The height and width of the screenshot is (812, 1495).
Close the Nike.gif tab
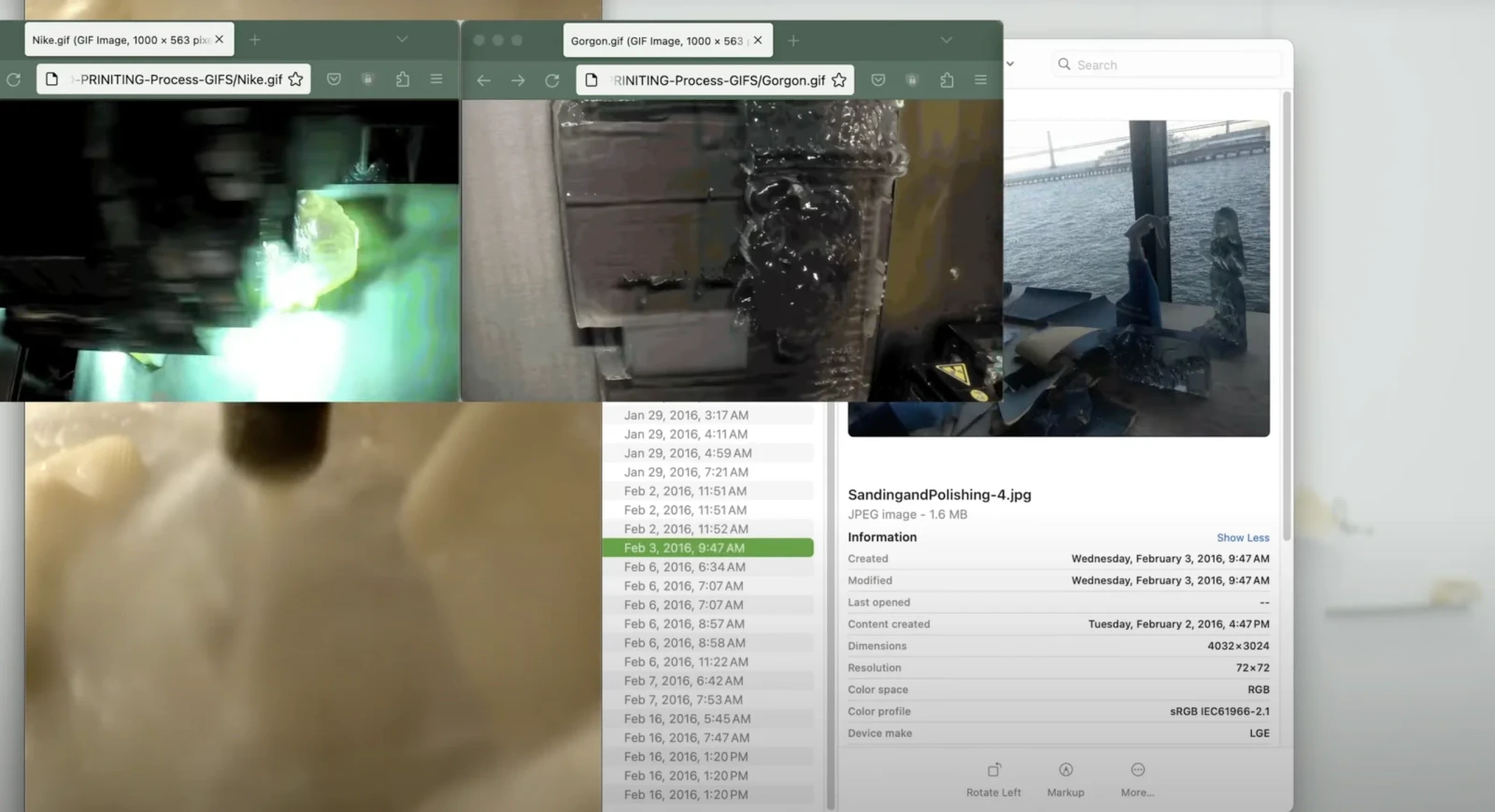point(220,39)
